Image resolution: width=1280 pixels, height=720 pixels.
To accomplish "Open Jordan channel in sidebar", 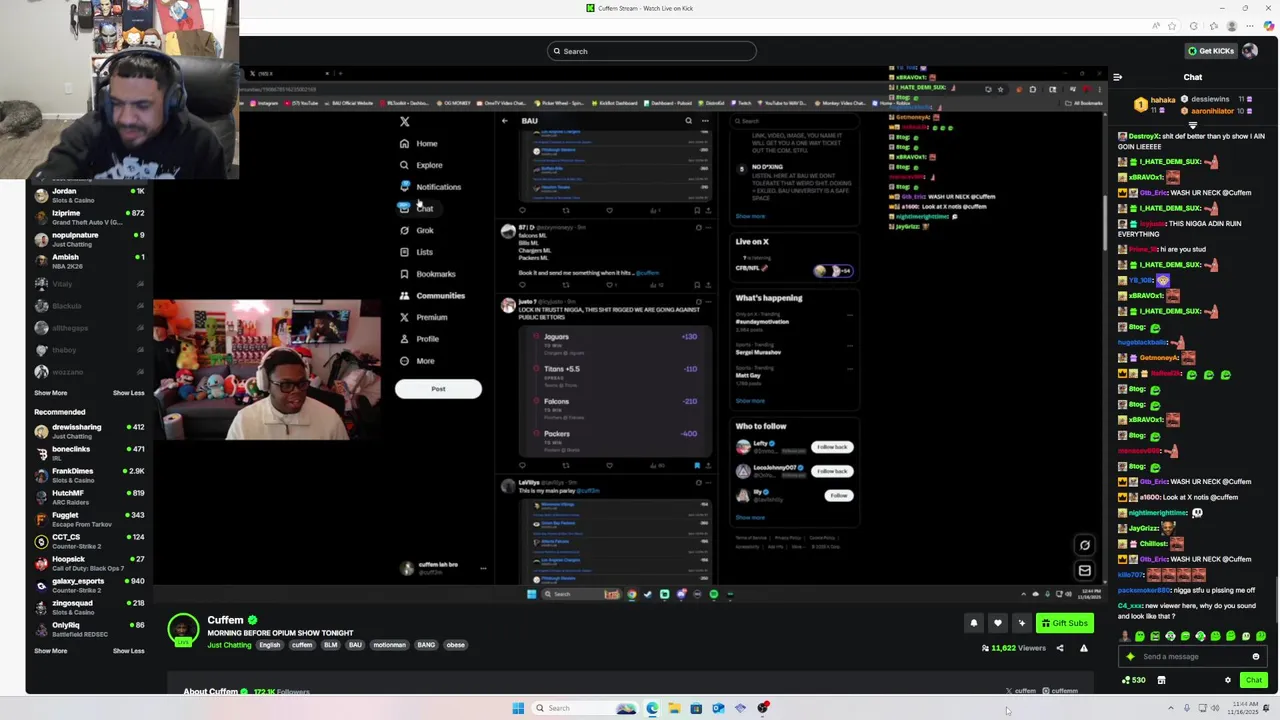I will click(x=89, y=195).
